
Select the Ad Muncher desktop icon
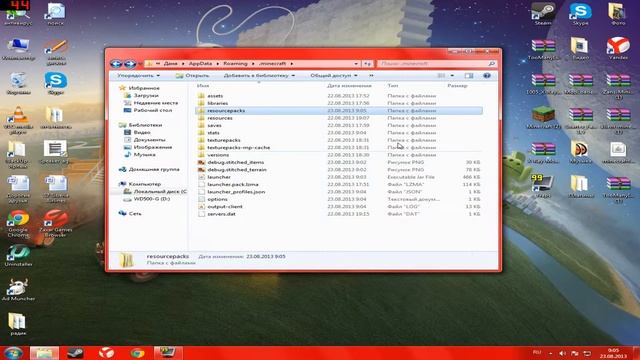click(18, 290)
